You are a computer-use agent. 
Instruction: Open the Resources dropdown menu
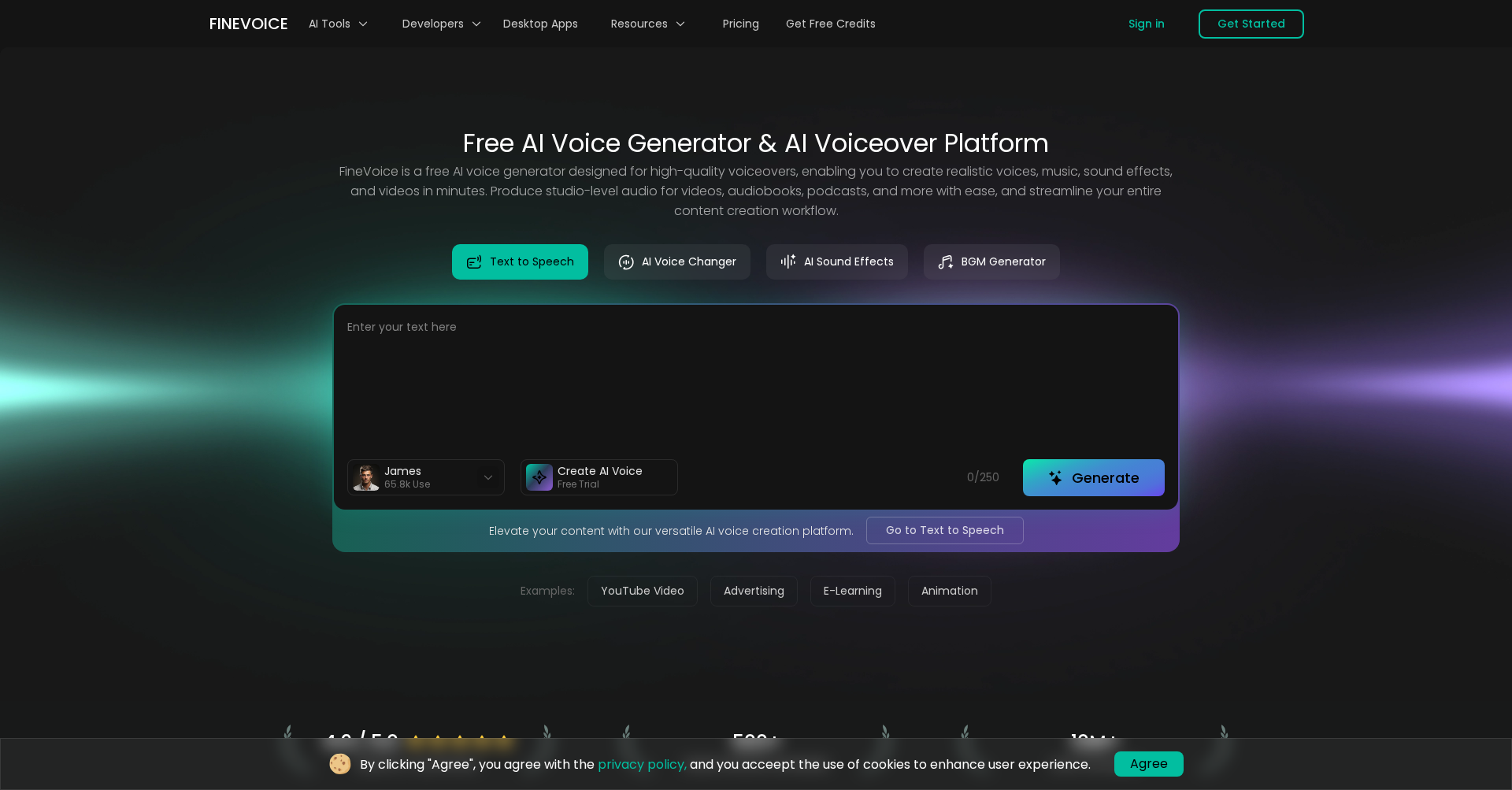pos(647,24)
